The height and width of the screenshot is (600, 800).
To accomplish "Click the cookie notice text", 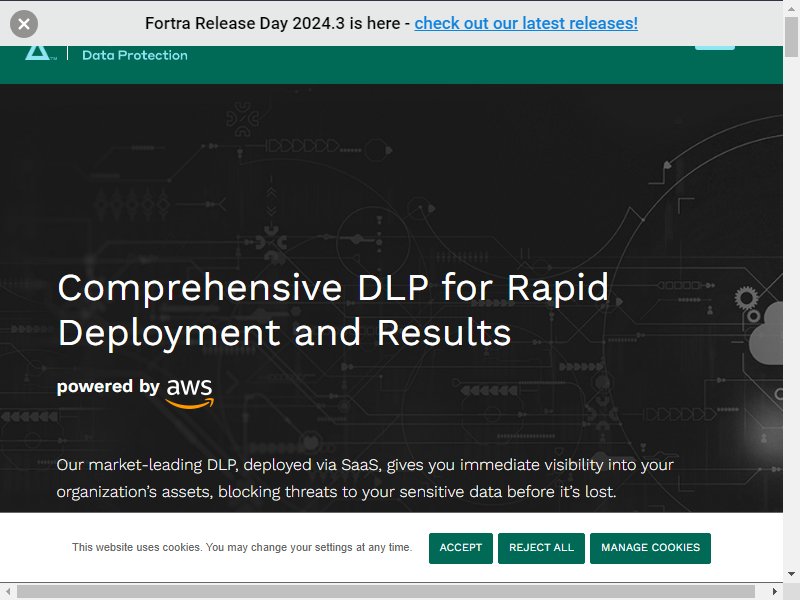I will (x=242, y=547).
